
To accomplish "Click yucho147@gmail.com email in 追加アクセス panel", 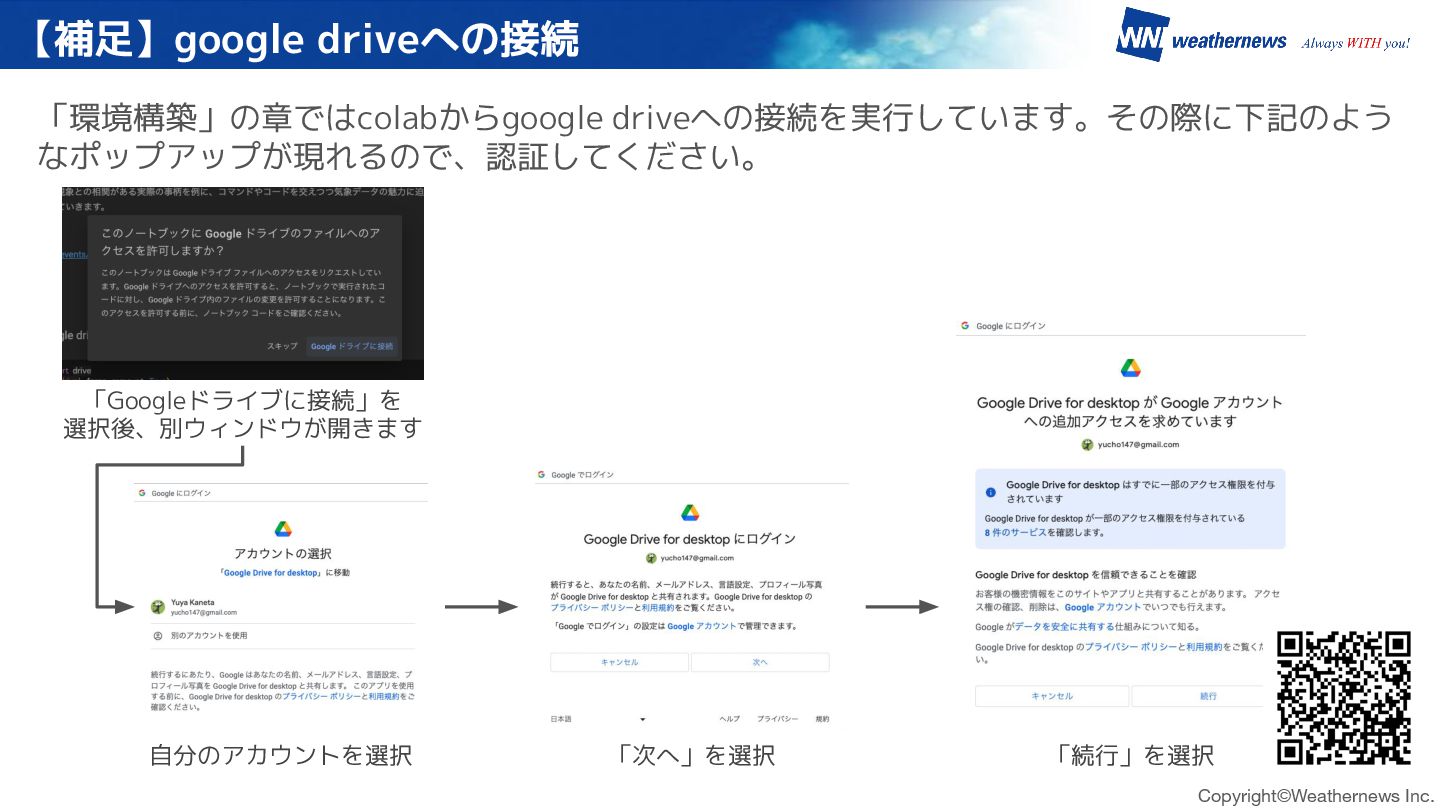I will click(x=1138, y=444).
